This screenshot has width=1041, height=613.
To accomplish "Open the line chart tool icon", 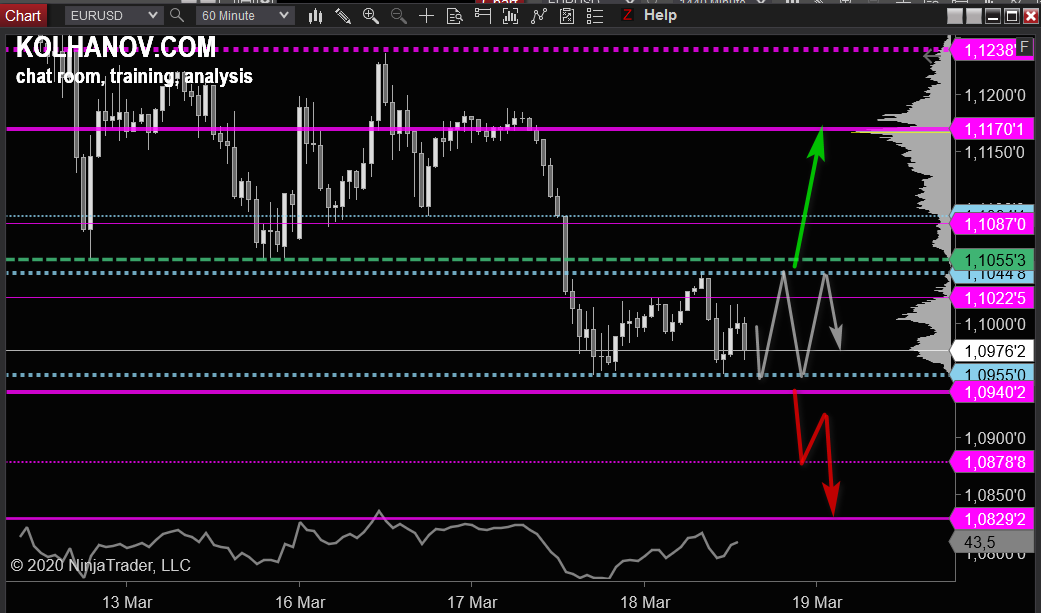I will point(538,15).
